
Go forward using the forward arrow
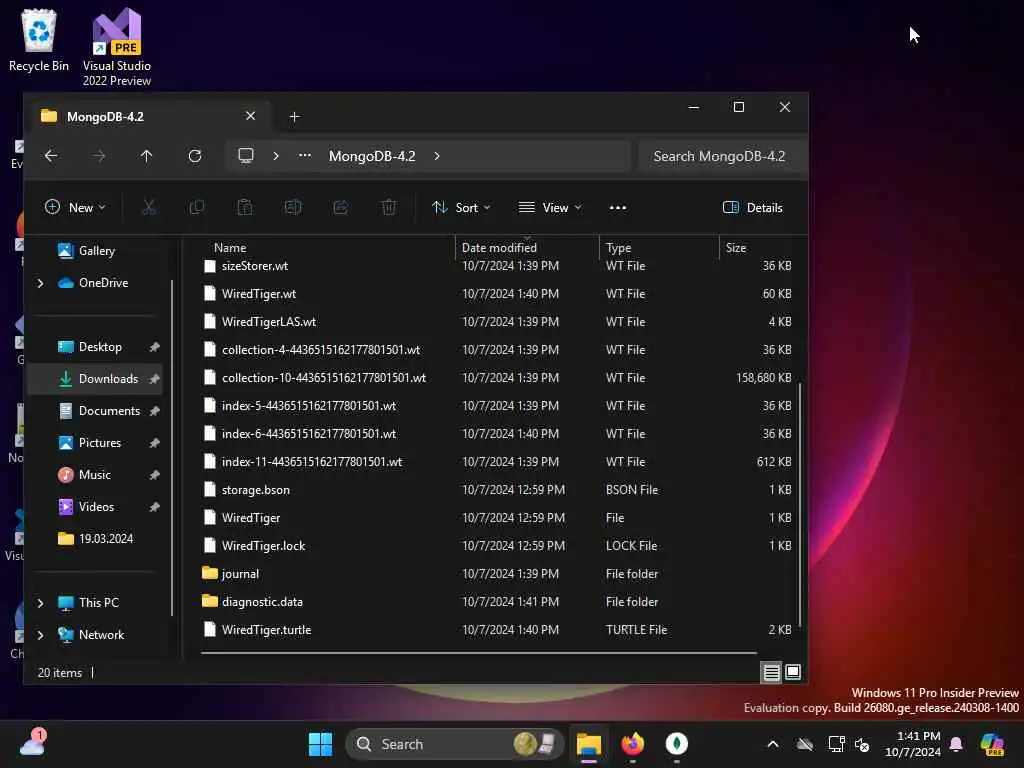(x=99, y=156)
